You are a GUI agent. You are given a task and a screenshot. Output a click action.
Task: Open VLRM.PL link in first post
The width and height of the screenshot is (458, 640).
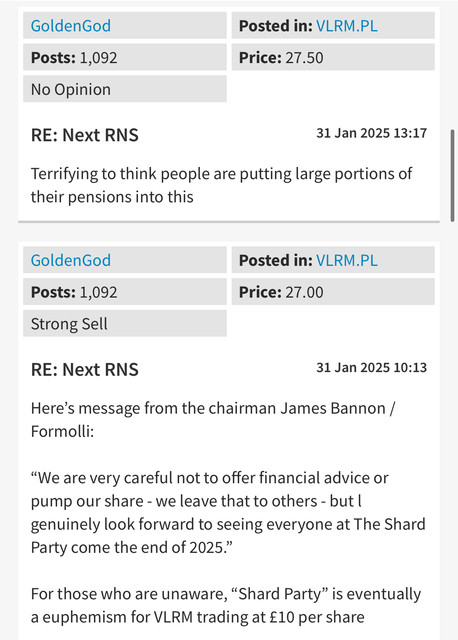point(347,26)
